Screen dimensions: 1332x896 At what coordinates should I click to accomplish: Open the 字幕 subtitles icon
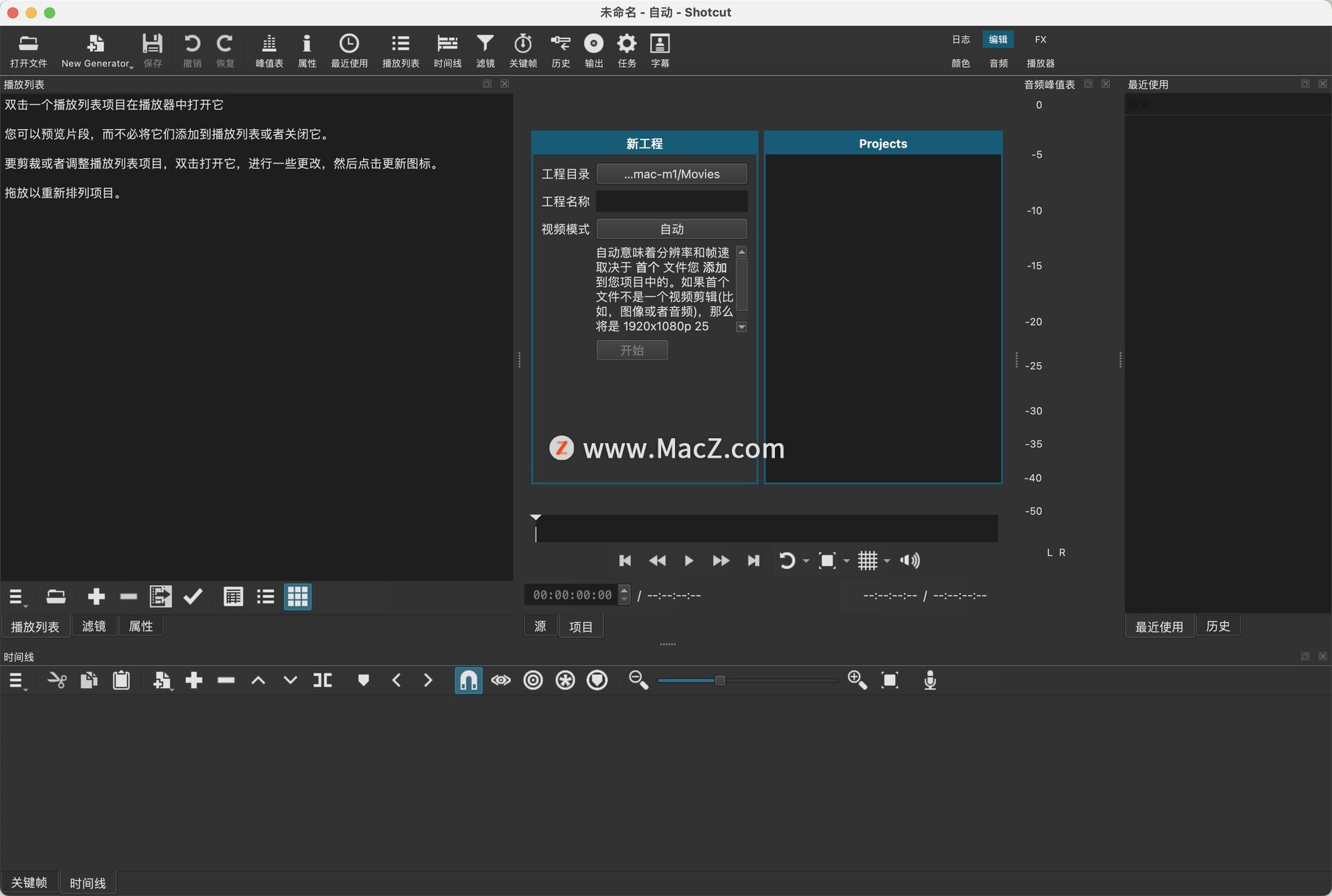pyautogui.click(x=660, y=51)
